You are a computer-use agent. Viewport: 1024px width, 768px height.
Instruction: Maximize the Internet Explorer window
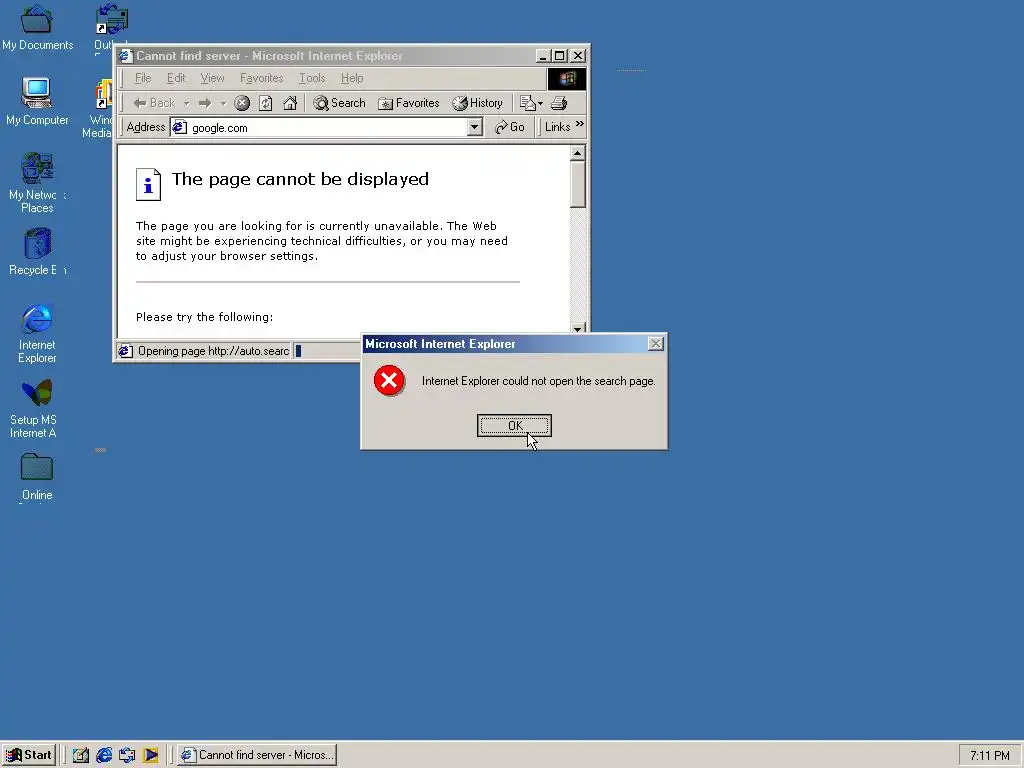560,56
